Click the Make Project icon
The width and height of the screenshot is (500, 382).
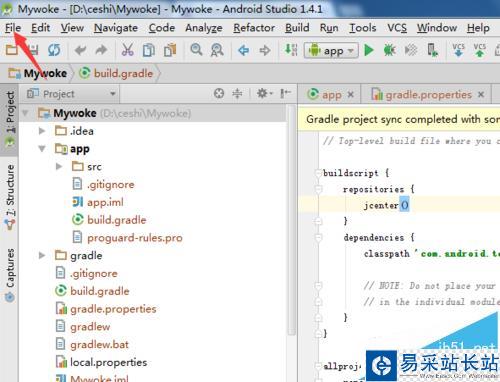tap(291, 50)
